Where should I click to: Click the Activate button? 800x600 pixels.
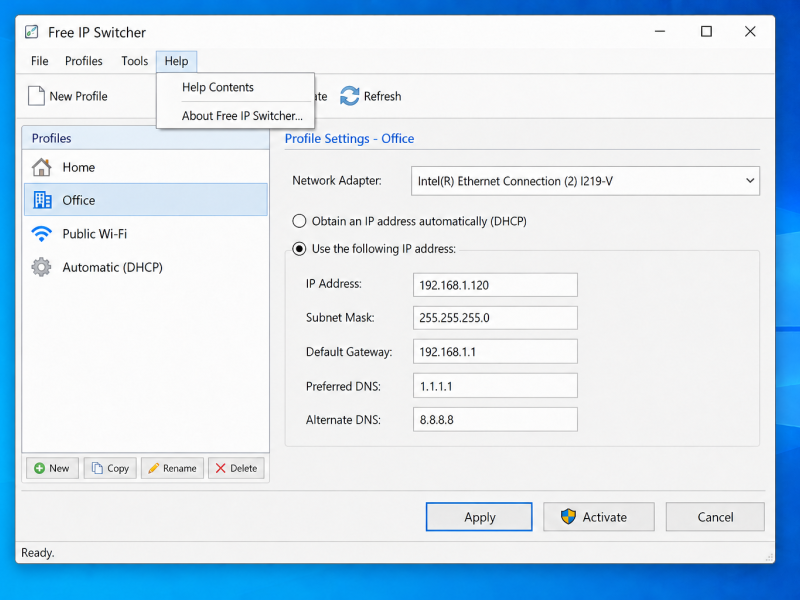click(x=598, y=517)
